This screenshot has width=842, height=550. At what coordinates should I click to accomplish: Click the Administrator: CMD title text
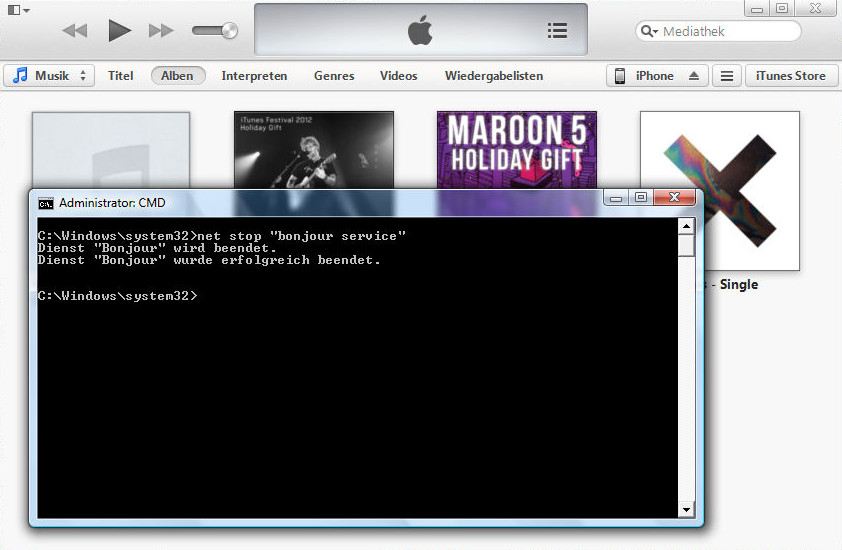point(112,203)
